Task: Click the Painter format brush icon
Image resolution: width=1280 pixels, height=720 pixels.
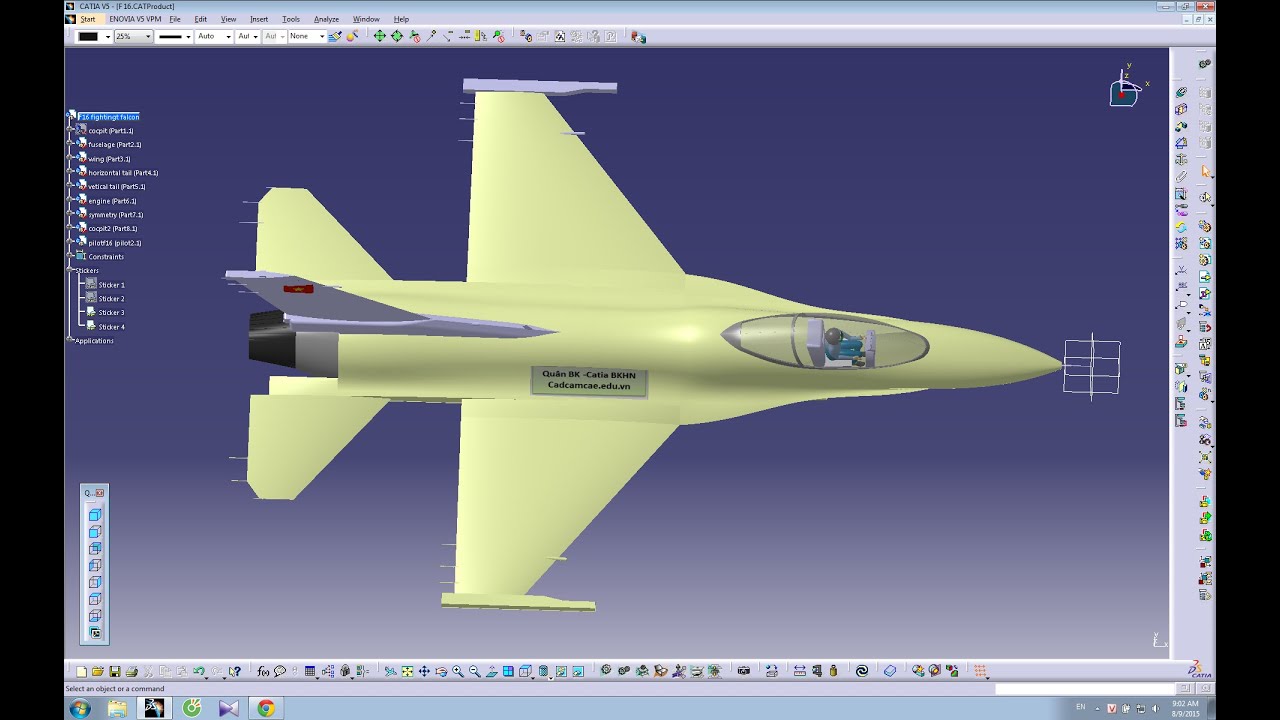Action: tap(335, 36)
